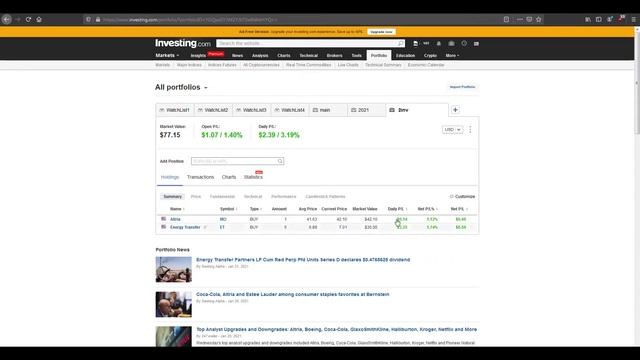Switch to the 2021 portfolio tab
Image resolution: width=640 pixels, height=360 pixels.
[x=367, y=110]
